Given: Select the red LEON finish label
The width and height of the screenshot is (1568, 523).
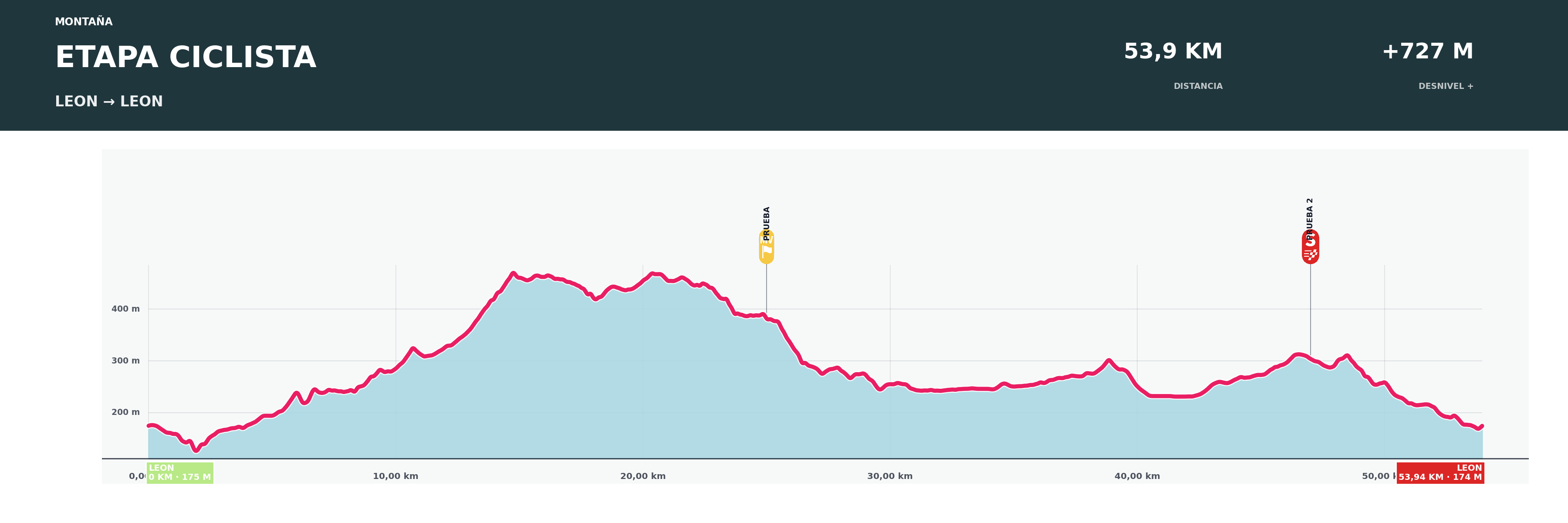Looking at the screenshot, I should click(x=1440, y=472).
